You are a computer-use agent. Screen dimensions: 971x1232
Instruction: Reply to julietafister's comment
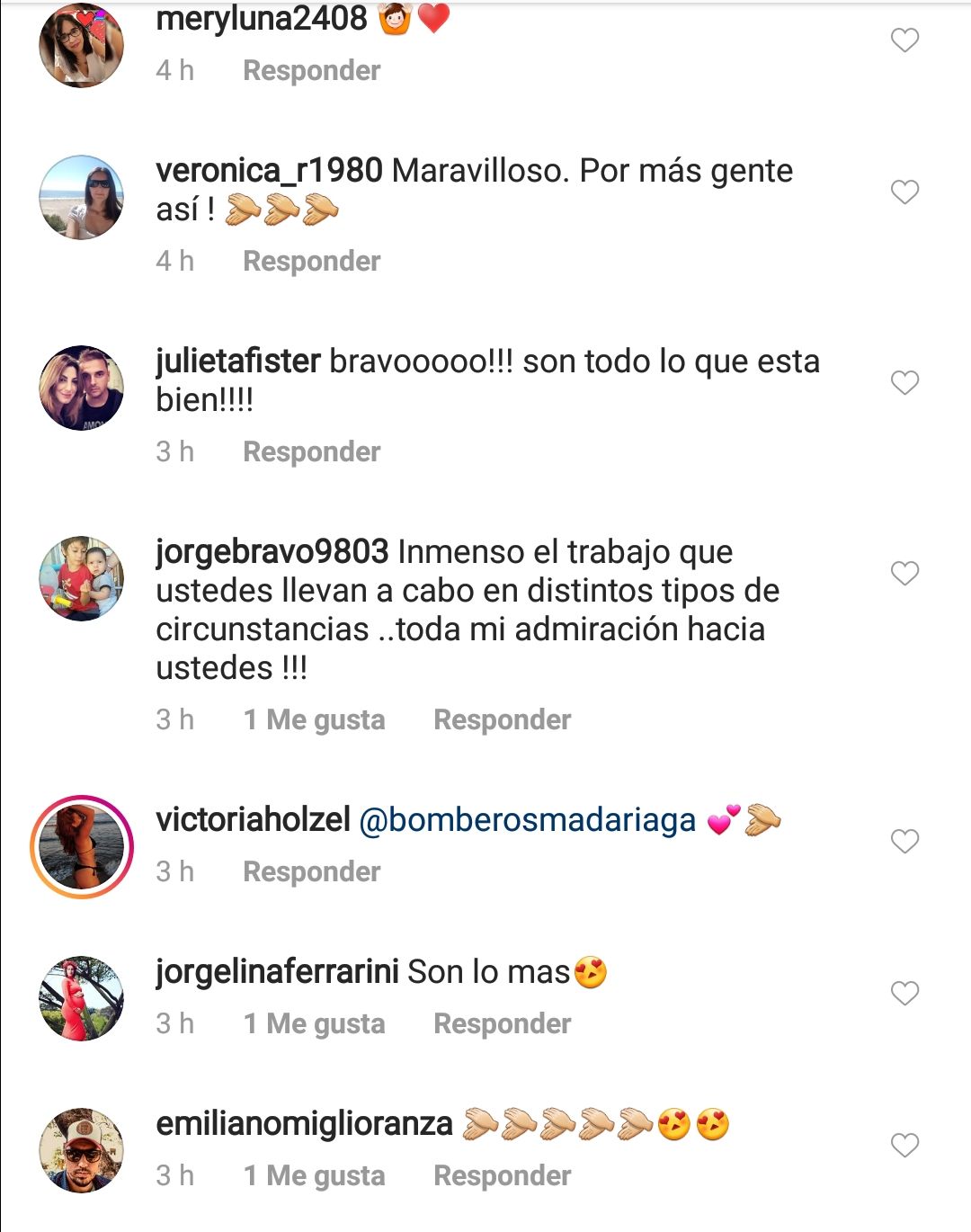click(312, 451)
